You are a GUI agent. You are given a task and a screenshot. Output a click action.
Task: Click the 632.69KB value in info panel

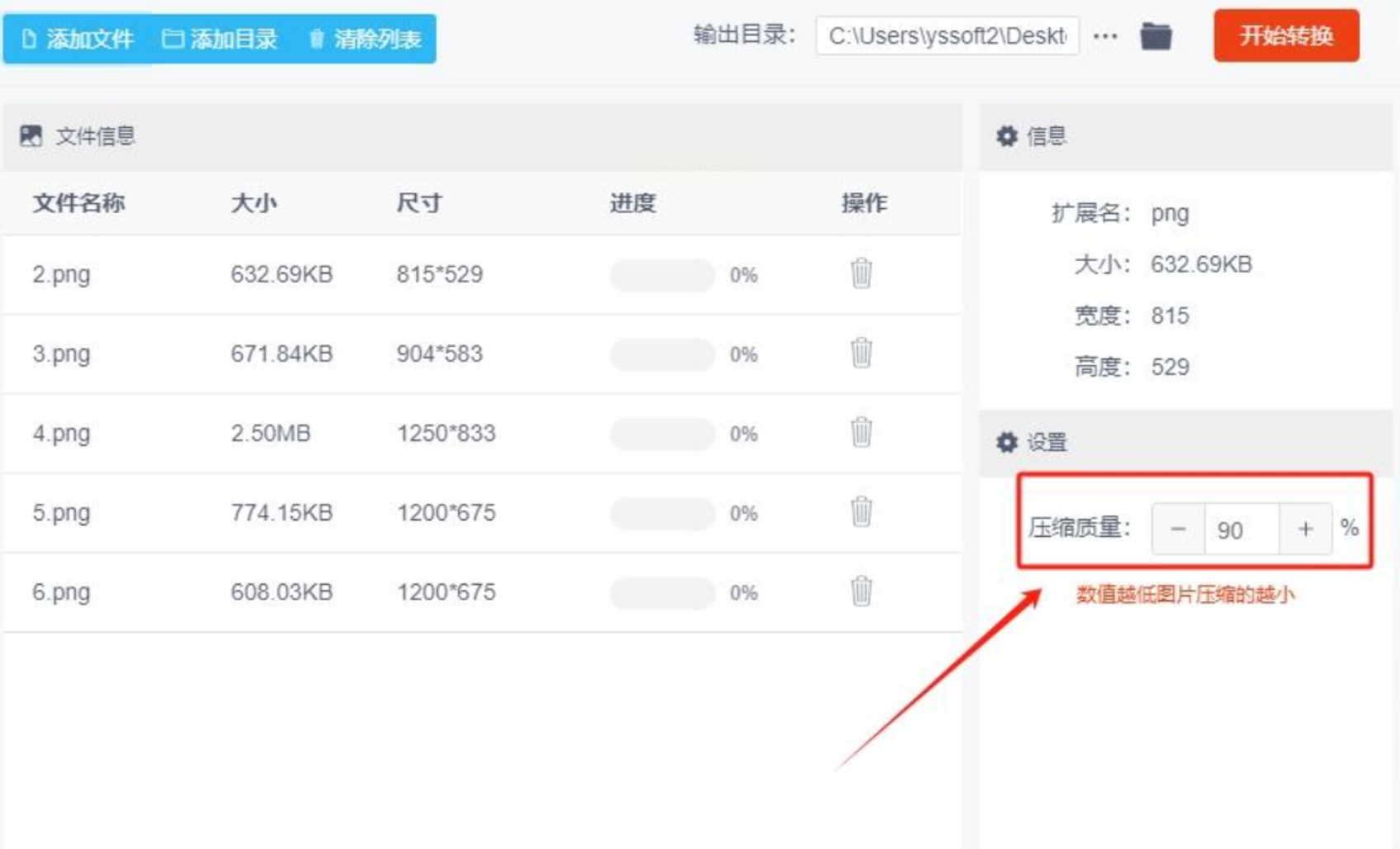(x=1201, y=264)
